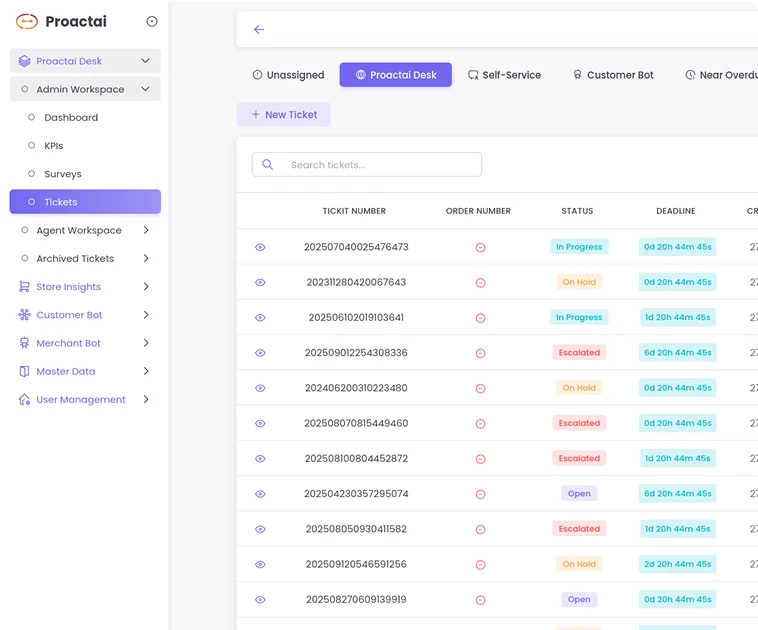758x630 pixels.
Task: Click the Master Data book icon
Action: (x=25, y=371)
